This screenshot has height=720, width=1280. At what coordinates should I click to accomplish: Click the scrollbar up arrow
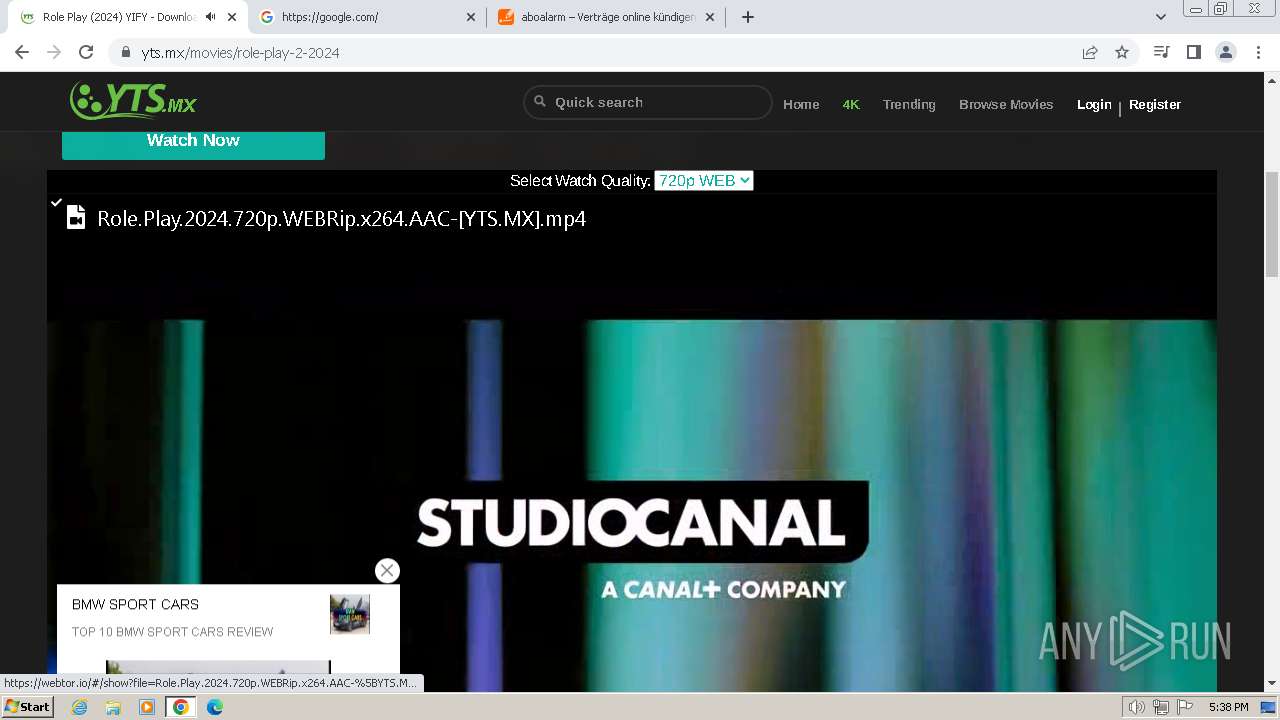tap(1272, 79)
